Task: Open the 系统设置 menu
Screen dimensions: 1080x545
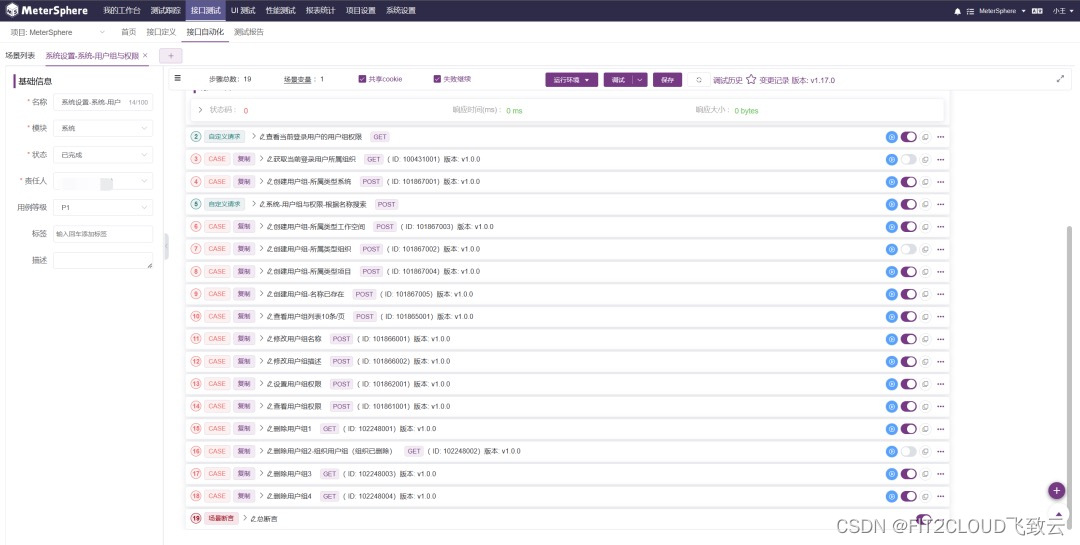Action: [401, 11]
